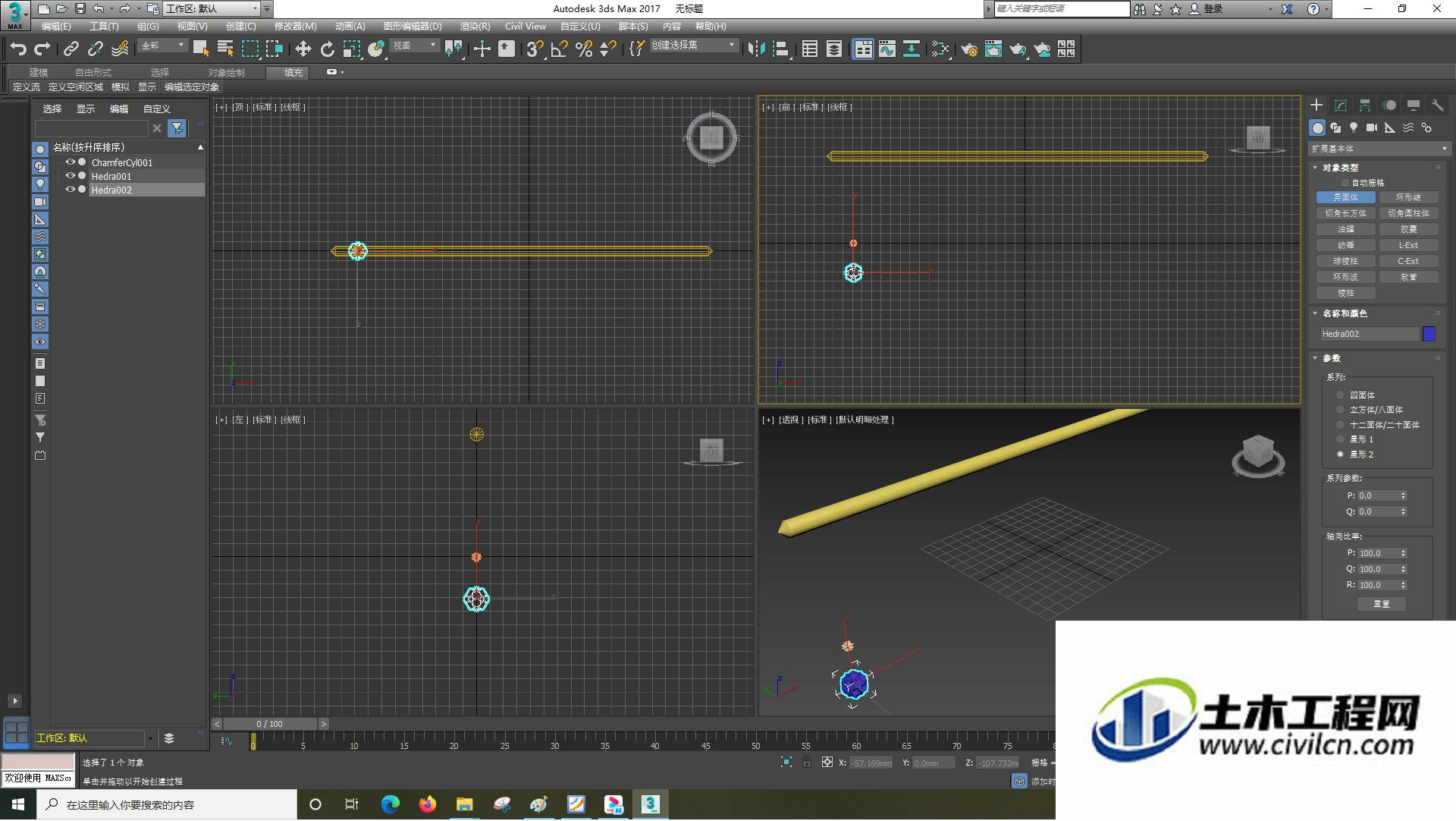1456x821 pixels.
Task: Open the 扩展基本体 category dropdown
Action: coord(1379,149)
